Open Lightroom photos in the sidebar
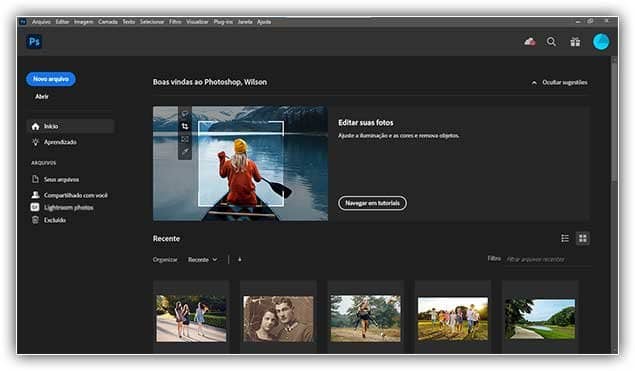Screen dimensions: 635x371 coord(68,208)
